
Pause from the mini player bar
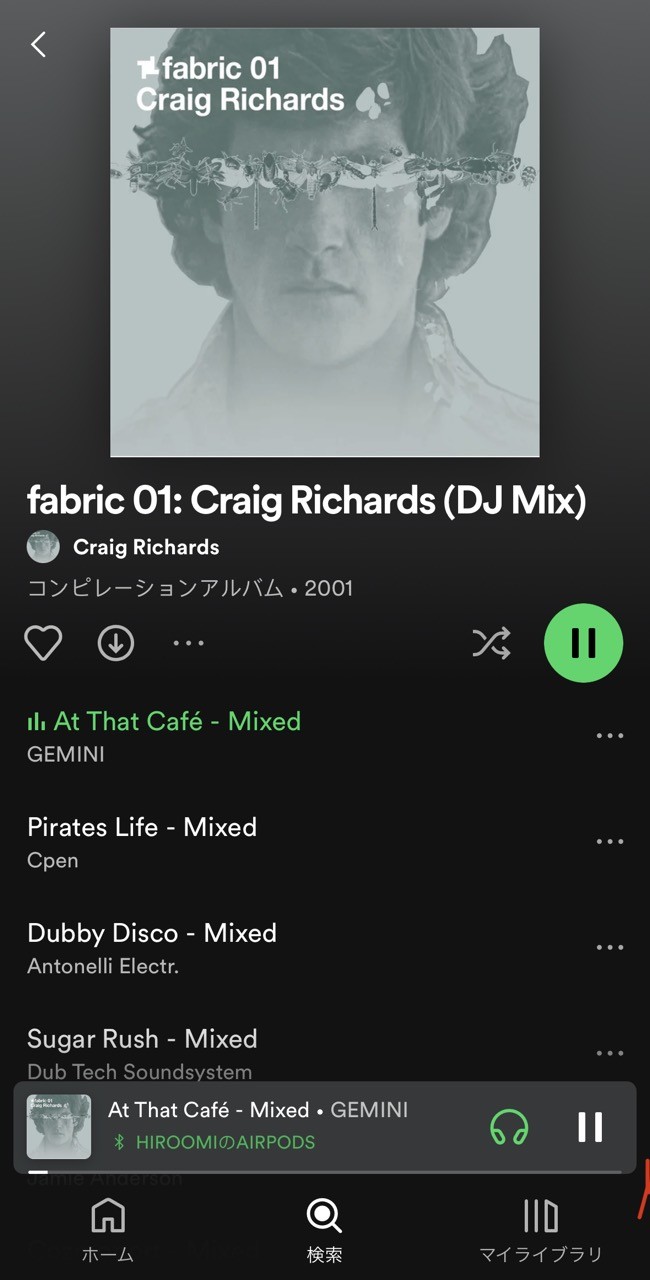(591, 1127)
